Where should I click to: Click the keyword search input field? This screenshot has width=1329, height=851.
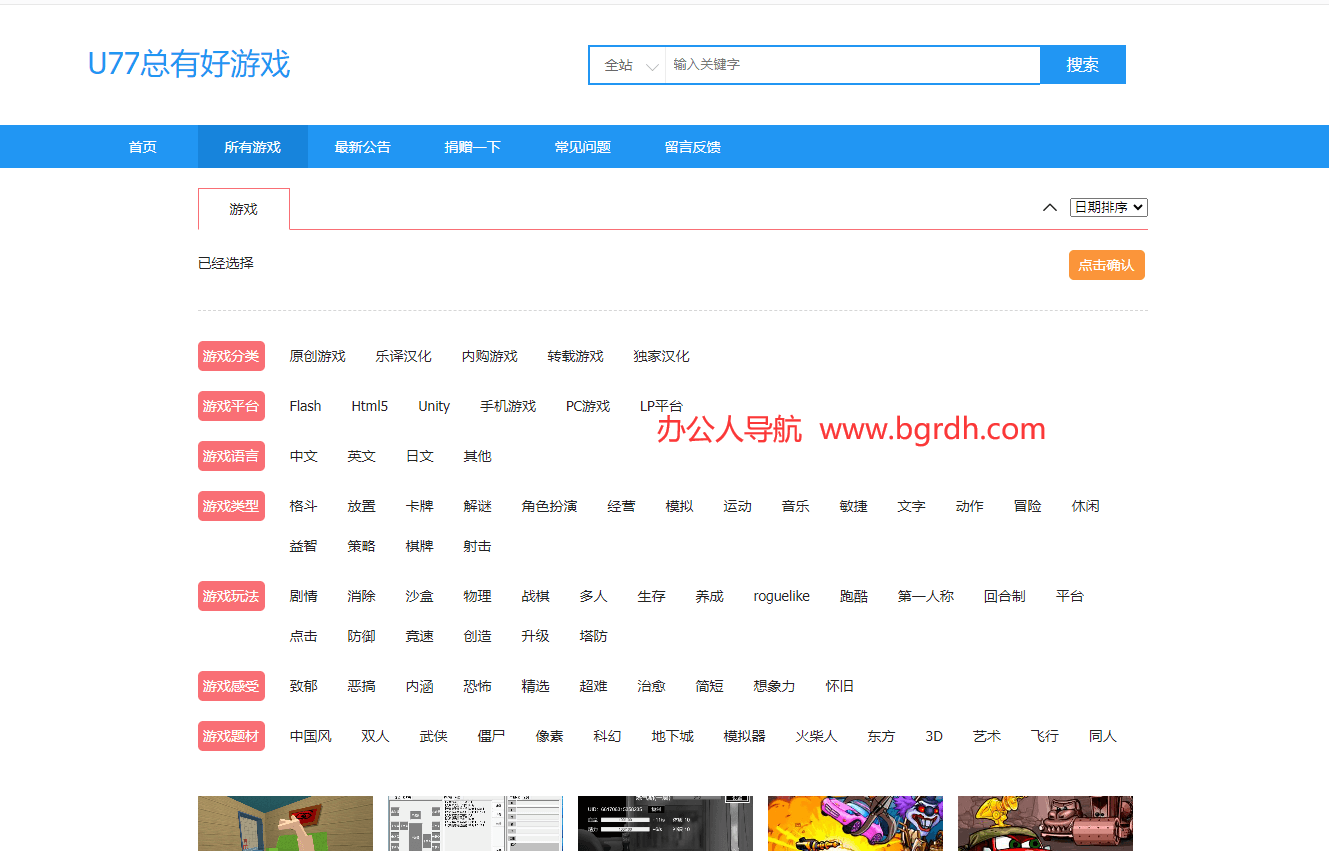(x=852, y=65)
